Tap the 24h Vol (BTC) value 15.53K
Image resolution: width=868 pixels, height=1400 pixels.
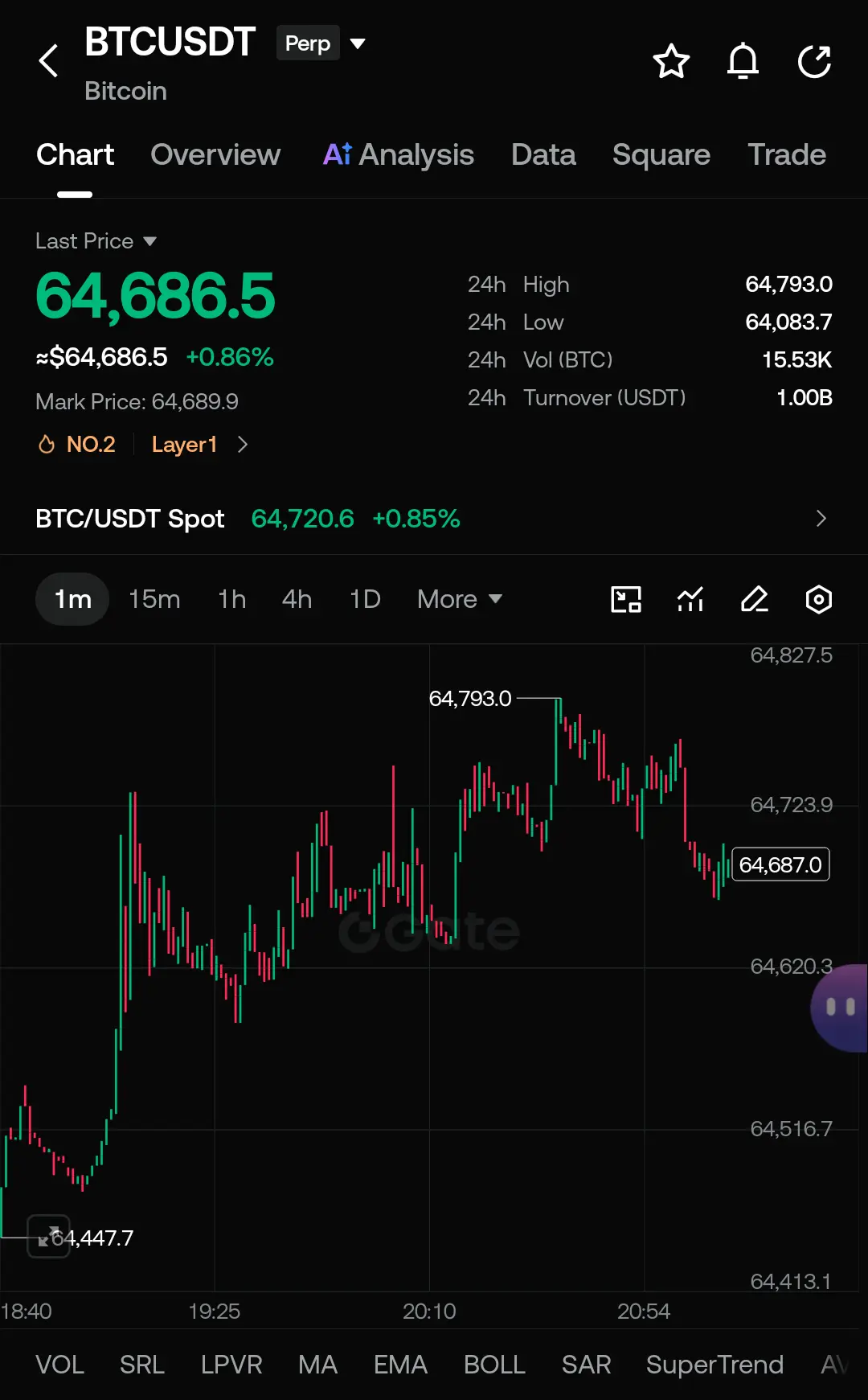796,359
